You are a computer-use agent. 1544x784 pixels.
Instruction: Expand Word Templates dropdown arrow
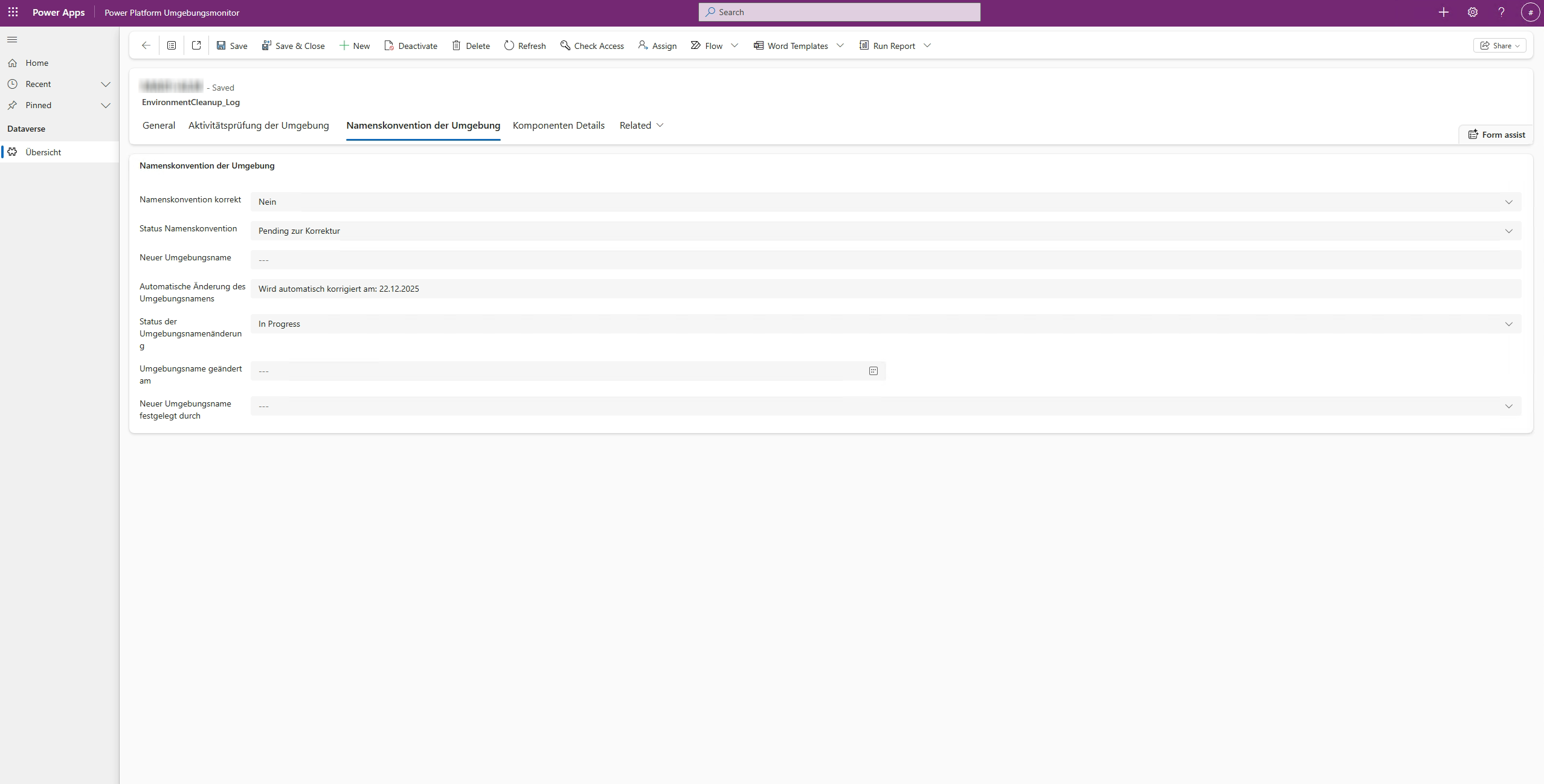click(x=840, y=45)
